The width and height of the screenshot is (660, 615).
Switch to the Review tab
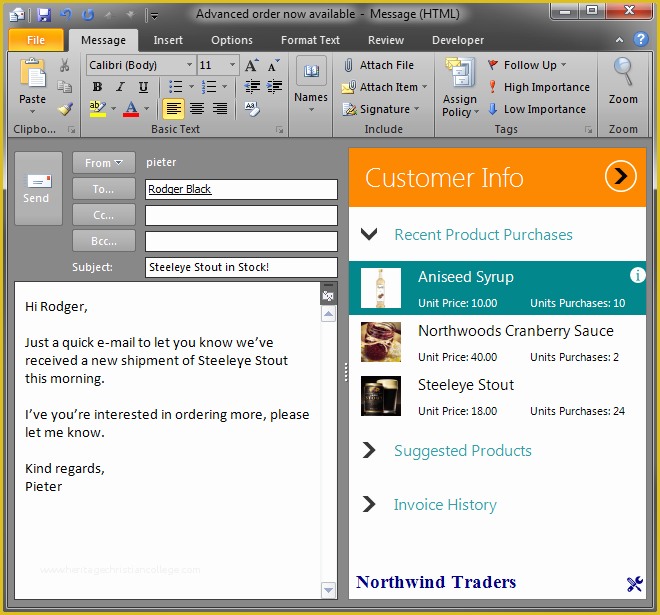tap(386, 40)
